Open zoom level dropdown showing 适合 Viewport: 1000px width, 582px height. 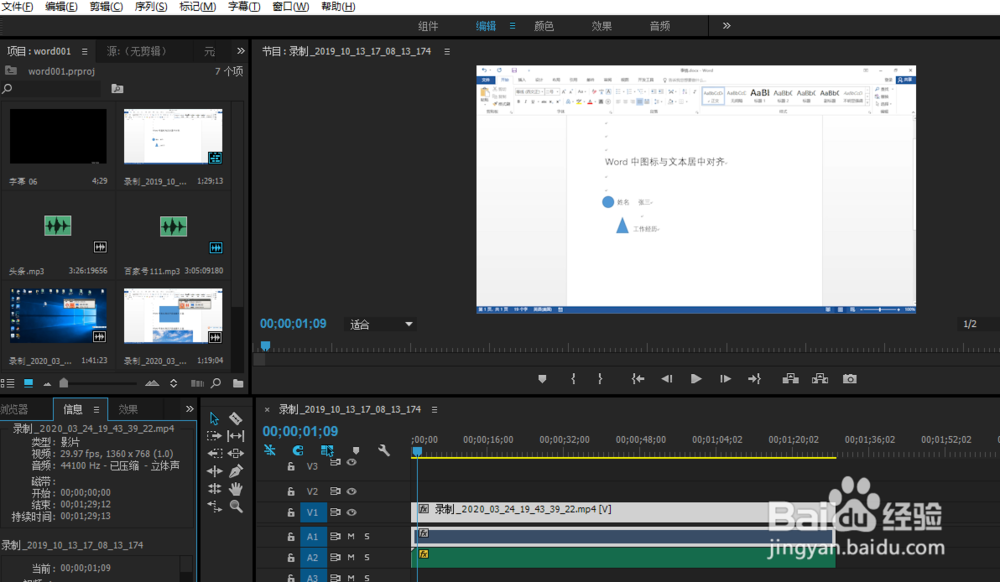coord(380,324)
